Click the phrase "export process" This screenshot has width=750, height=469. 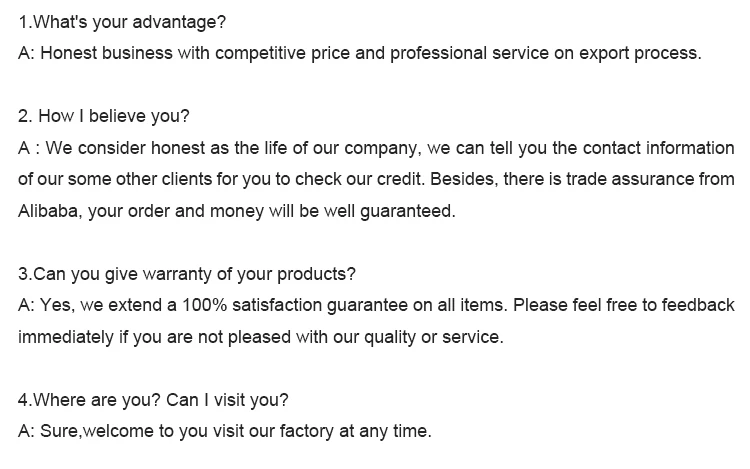[640, 53]
